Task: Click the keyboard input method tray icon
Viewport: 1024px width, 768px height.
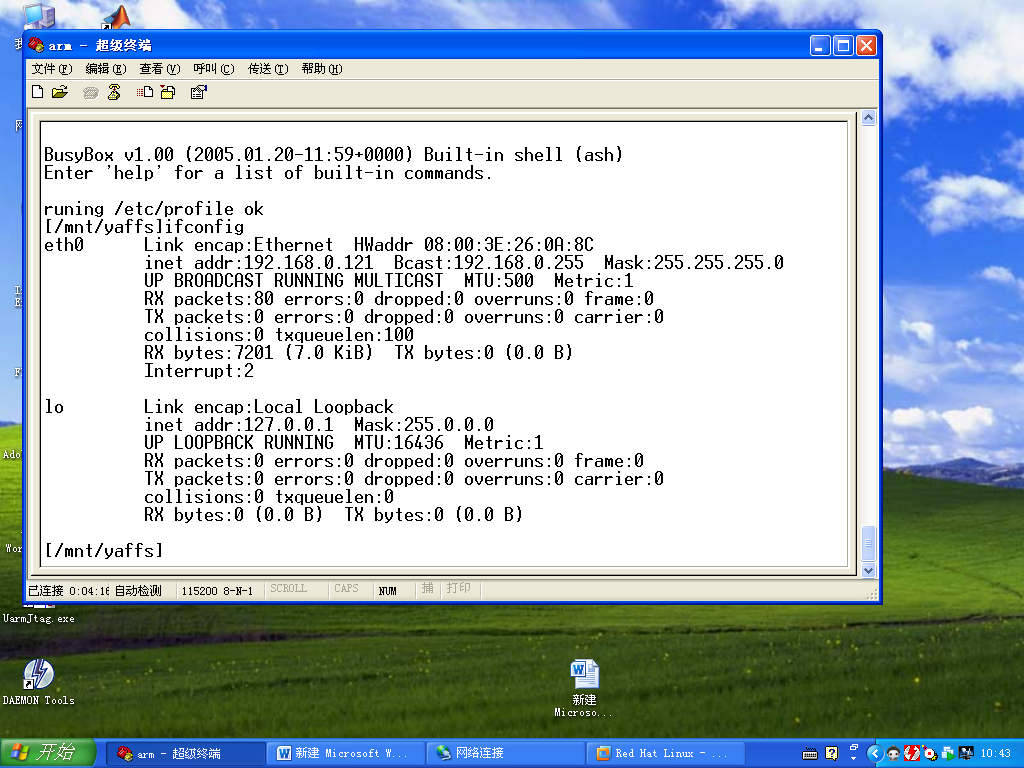Action: [x=810, y=754]
